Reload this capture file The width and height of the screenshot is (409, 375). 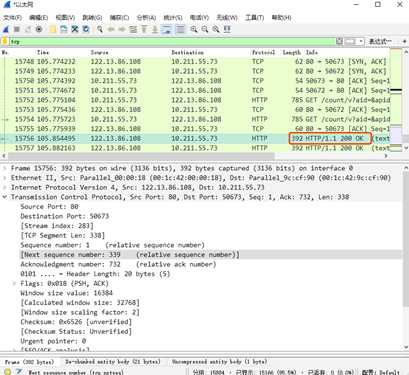(x=86, y=30)
